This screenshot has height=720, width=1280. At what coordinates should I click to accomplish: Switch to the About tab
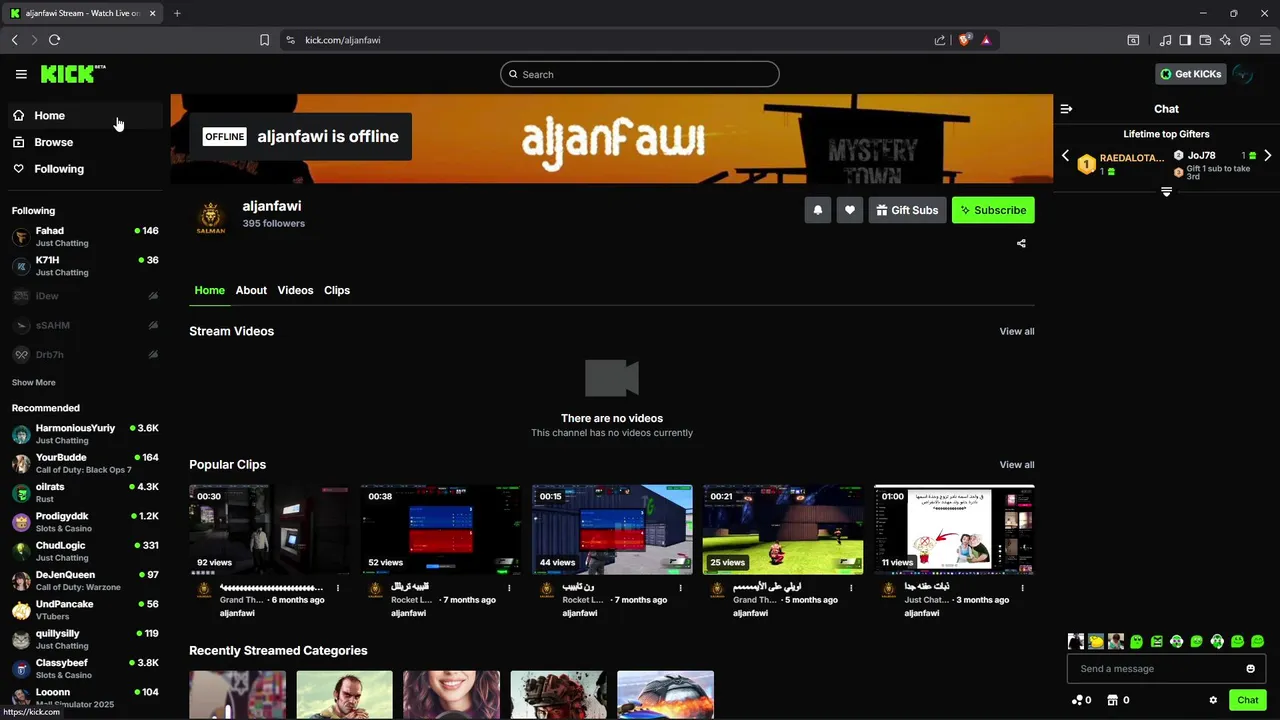[251, 290]
